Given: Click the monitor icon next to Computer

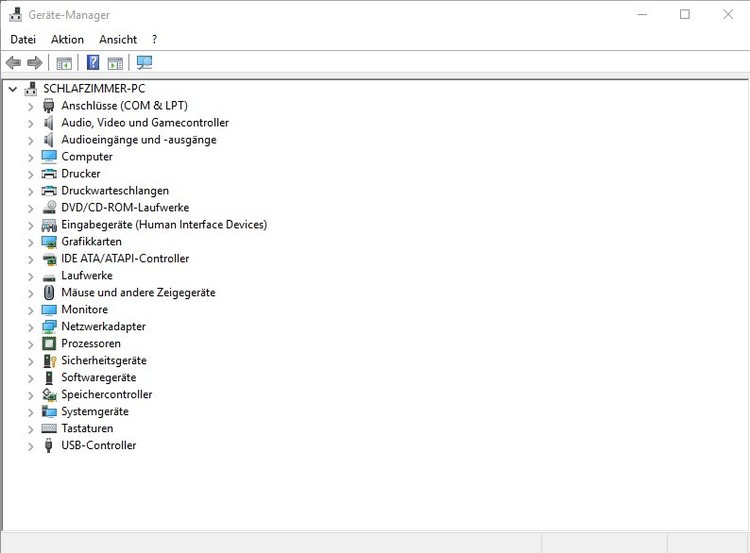Looking at the screenshot, I should point(49,157).
